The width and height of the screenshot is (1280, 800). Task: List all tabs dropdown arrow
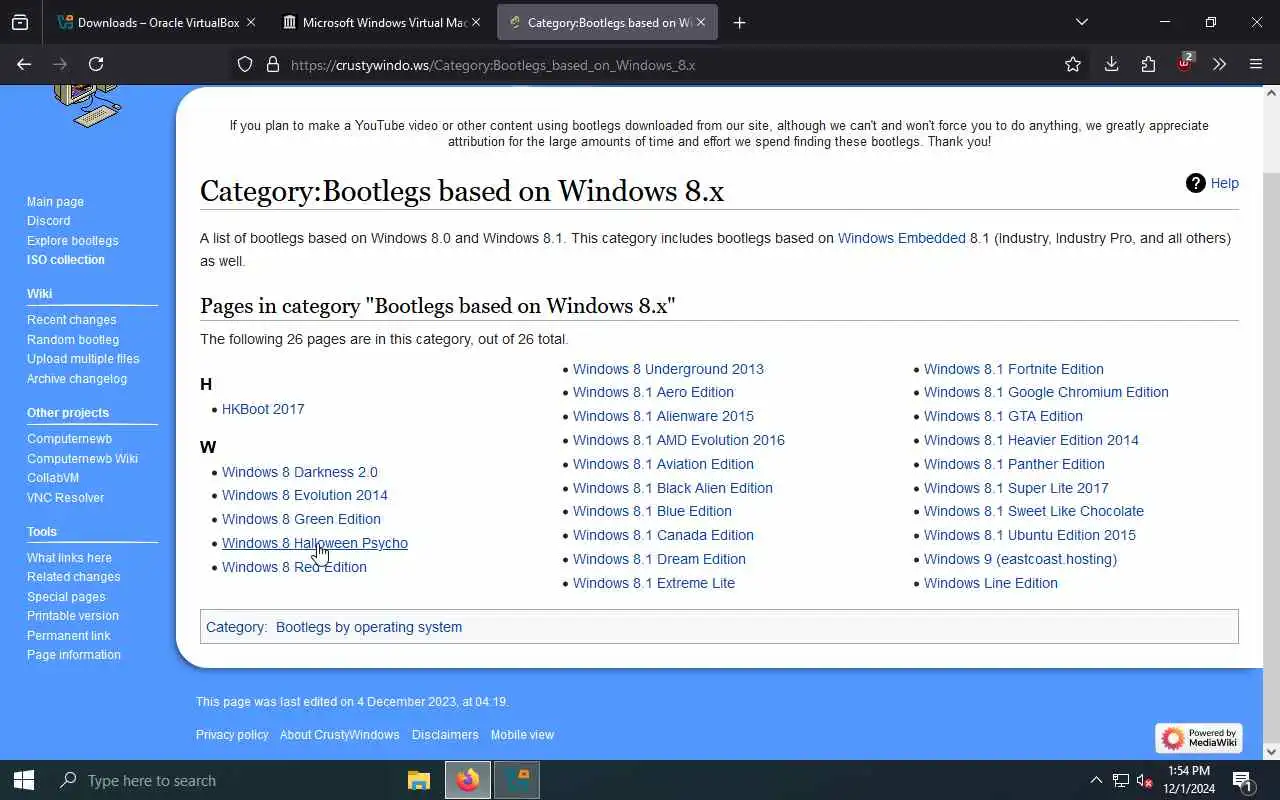point(1081,22)
